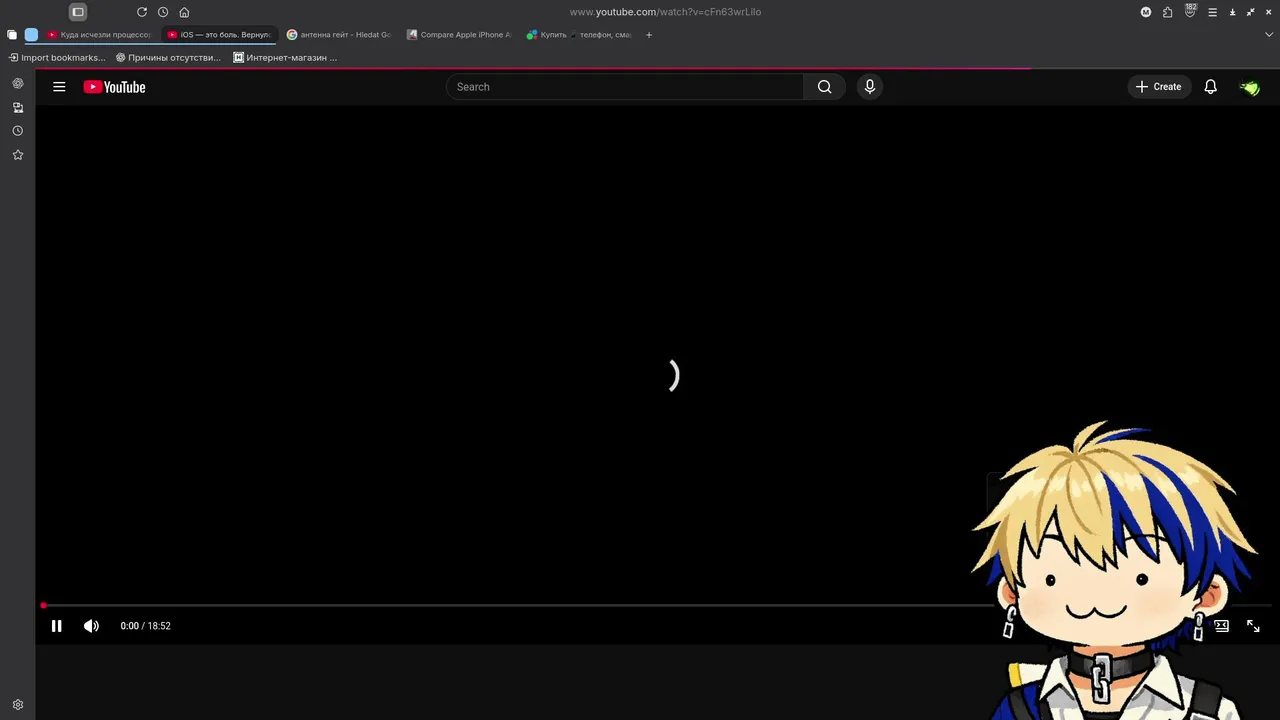
Task: Select the blue workspace square
Action: click(x=31, y=34)
